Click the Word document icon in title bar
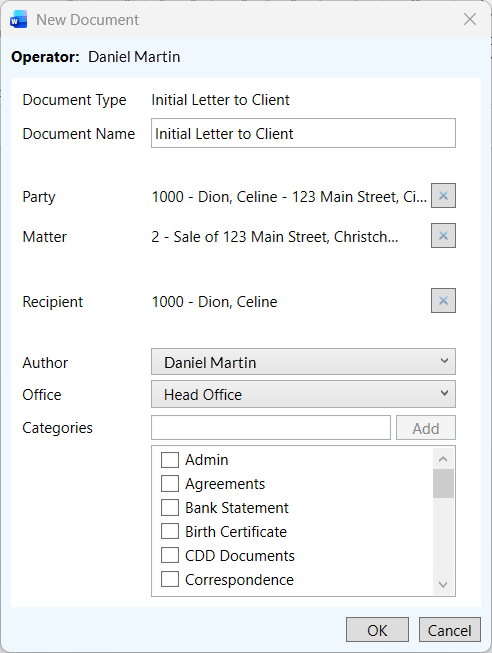492x653 pixels. pos(18,20)
